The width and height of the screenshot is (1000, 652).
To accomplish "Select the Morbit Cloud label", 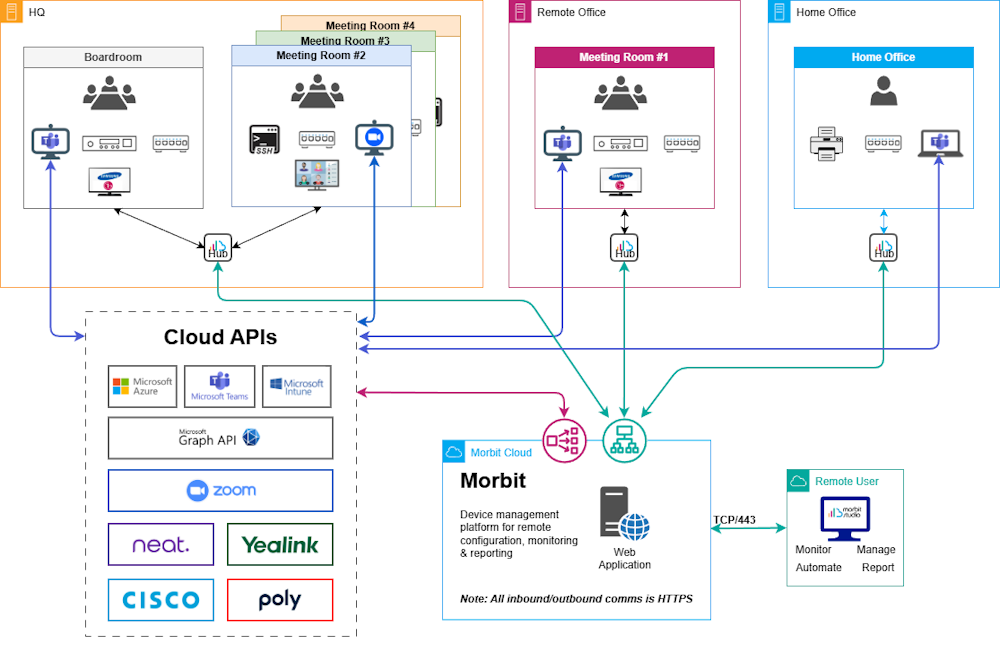I will click(501, 452).
